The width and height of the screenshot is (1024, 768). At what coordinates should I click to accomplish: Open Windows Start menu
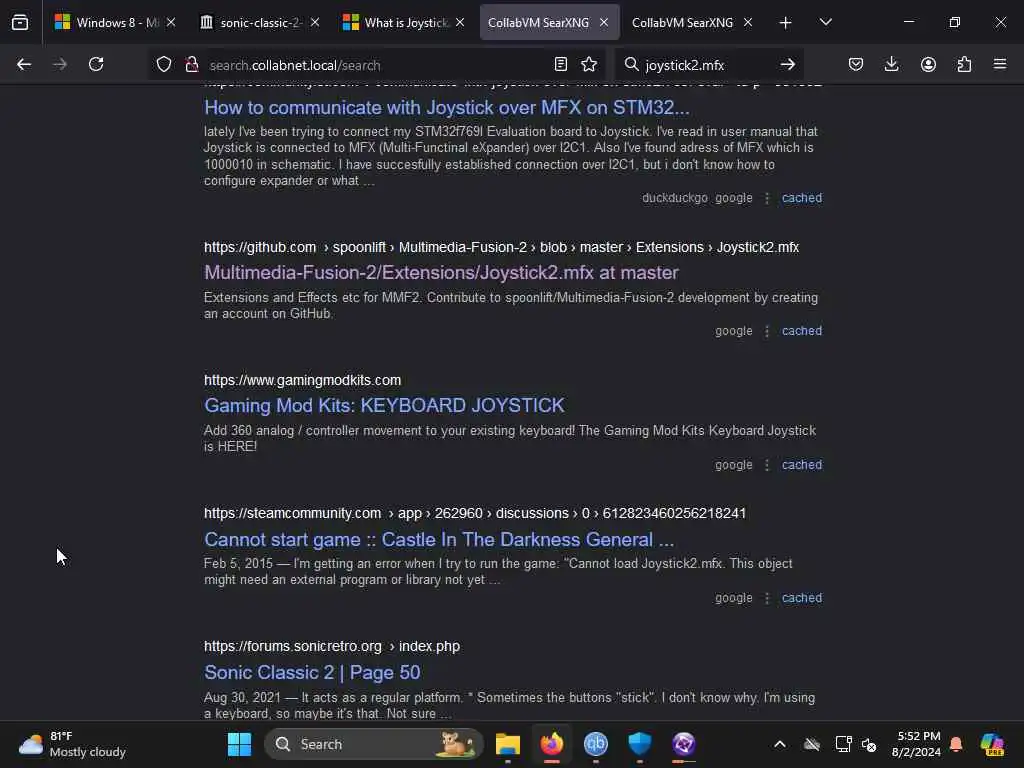[239, 744]
